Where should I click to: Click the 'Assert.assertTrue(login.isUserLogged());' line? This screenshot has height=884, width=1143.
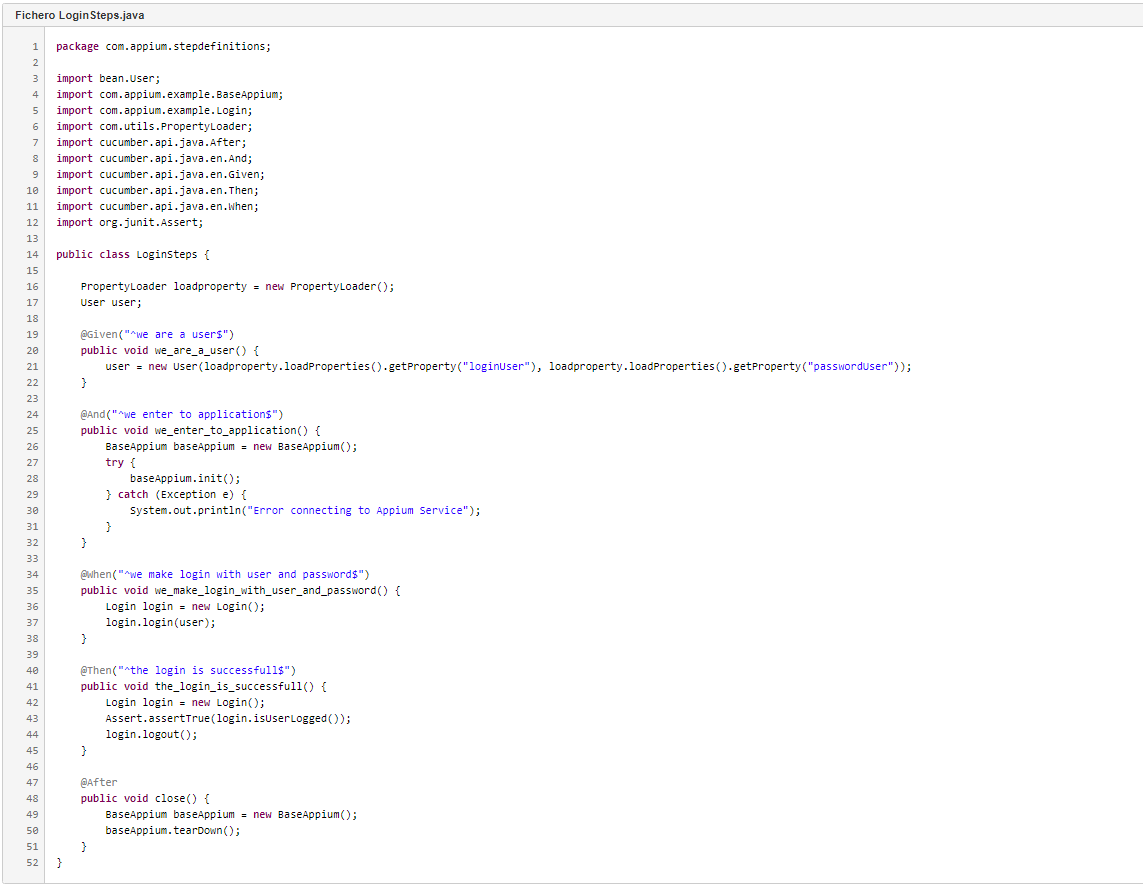228,719
